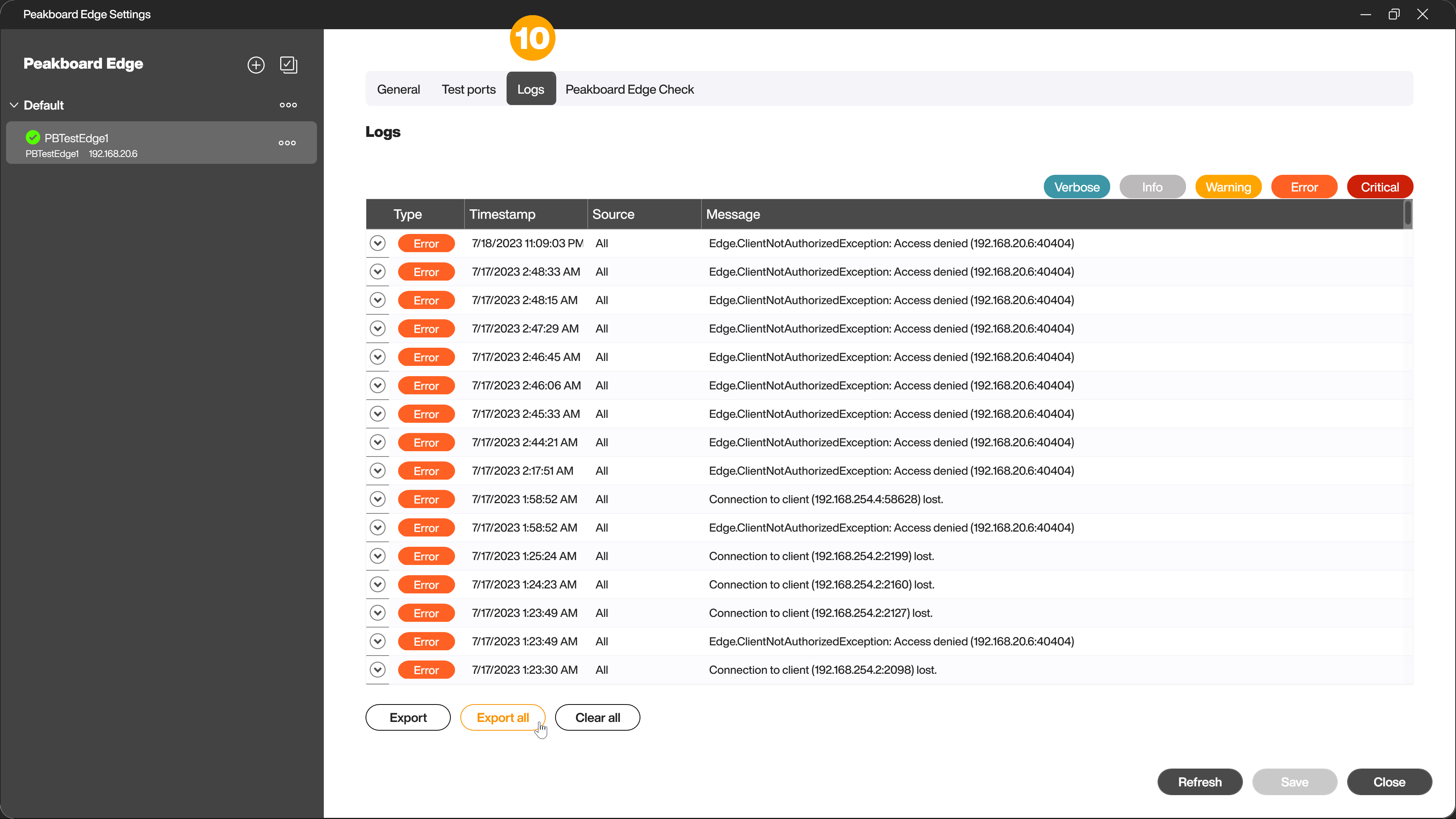Viewport: 1456px width, 819px height.
Task: Click the Refresh button
Action: [1199, 782]
